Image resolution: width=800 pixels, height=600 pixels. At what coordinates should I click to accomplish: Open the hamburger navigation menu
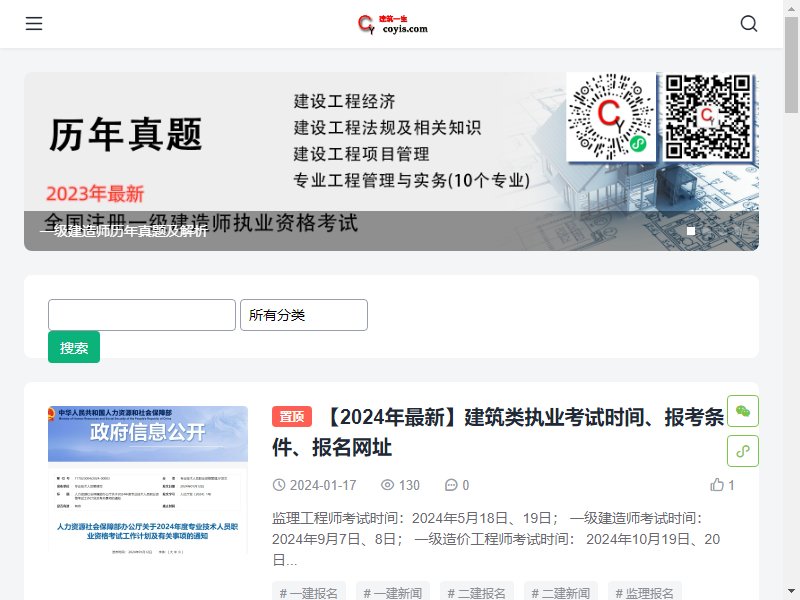(x=34, y=23)
